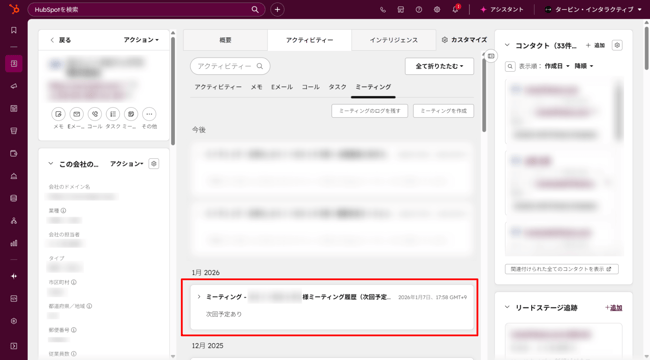Switch to the アクティビティー main tab
This screenshot has width=650, height=360.
[309, 40]
